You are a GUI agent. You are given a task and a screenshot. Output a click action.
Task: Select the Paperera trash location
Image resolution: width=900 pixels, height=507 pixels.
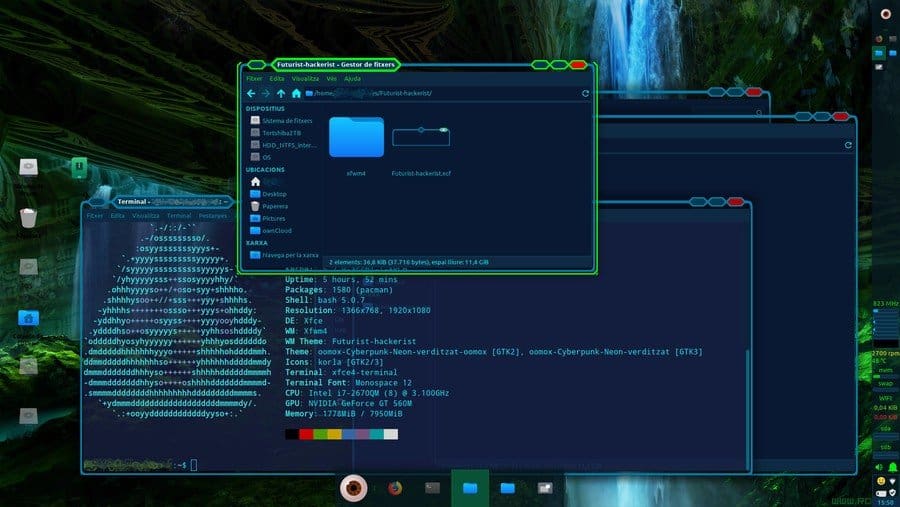(275, 206)
